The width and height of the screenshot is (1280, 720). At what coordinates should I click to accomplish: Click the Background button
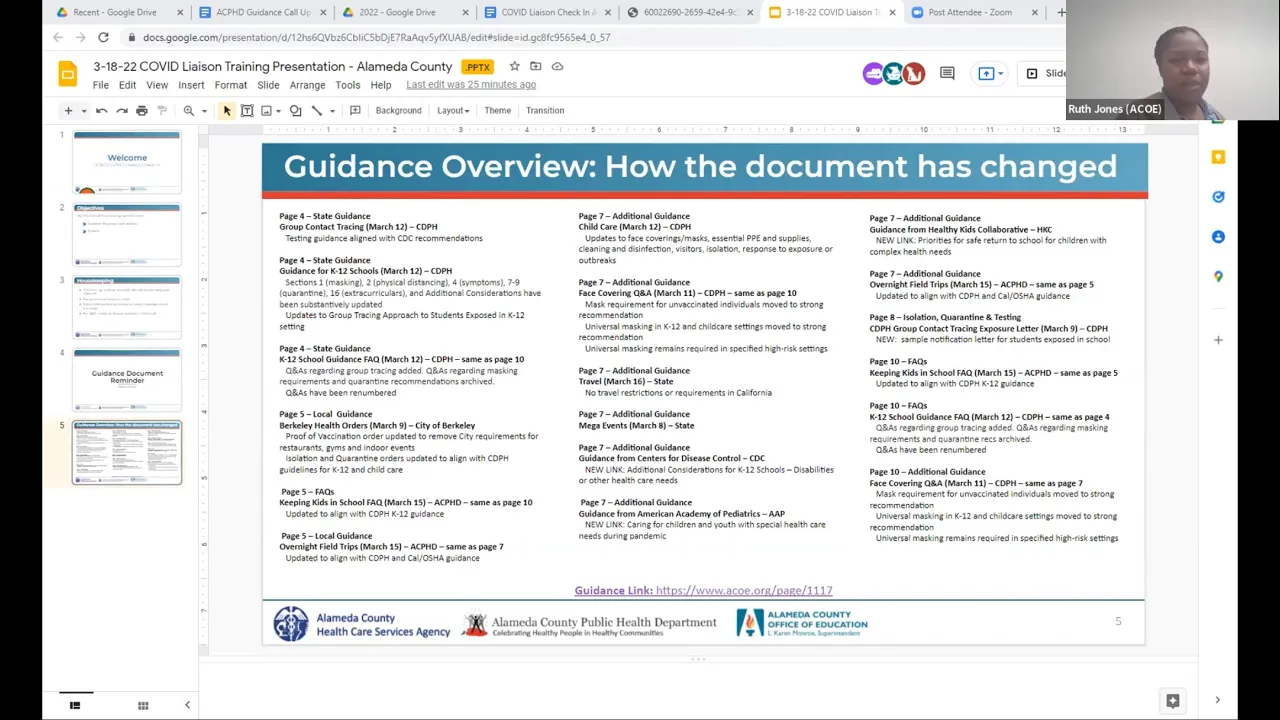[x=398, y=111]
